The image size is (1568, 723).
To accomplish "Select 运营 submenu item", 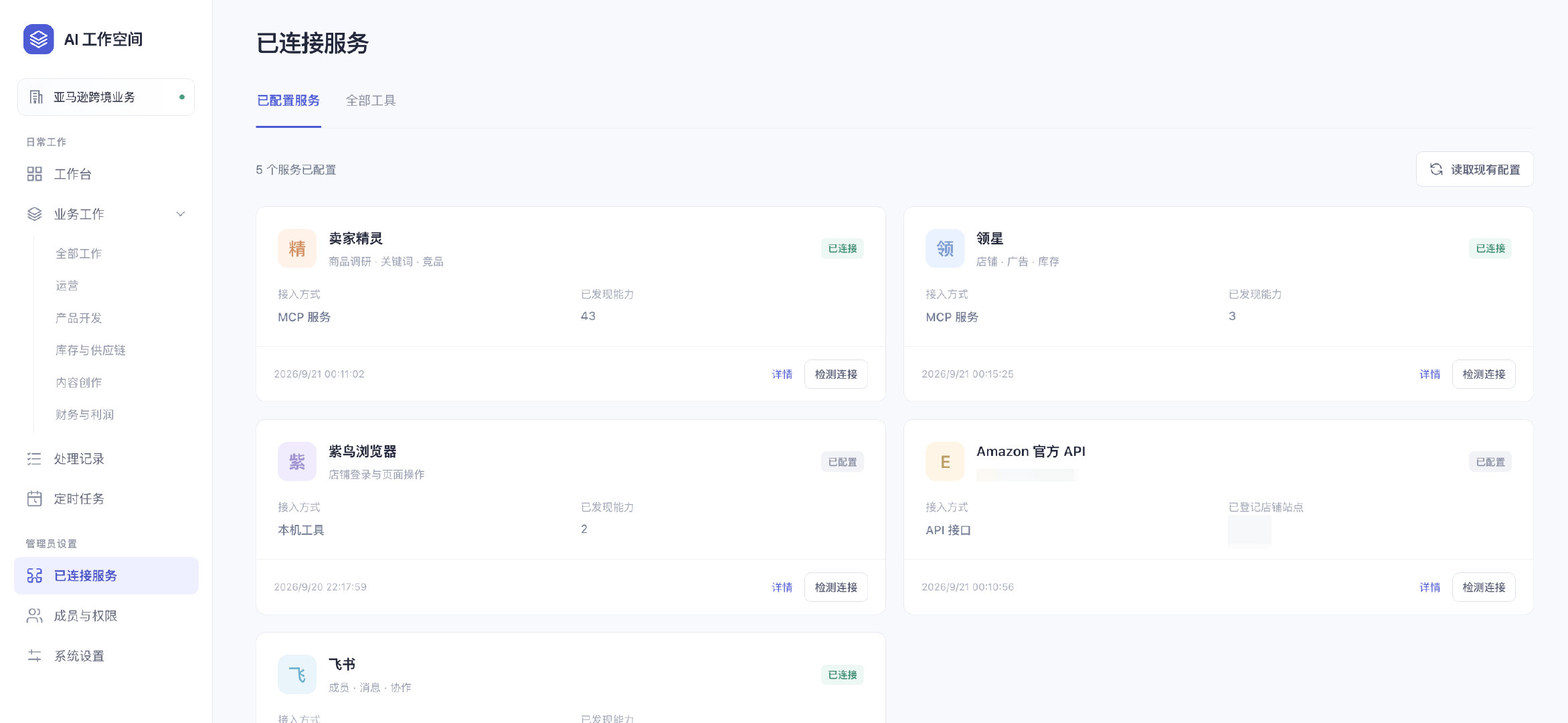I will click(x=67, y=286).
